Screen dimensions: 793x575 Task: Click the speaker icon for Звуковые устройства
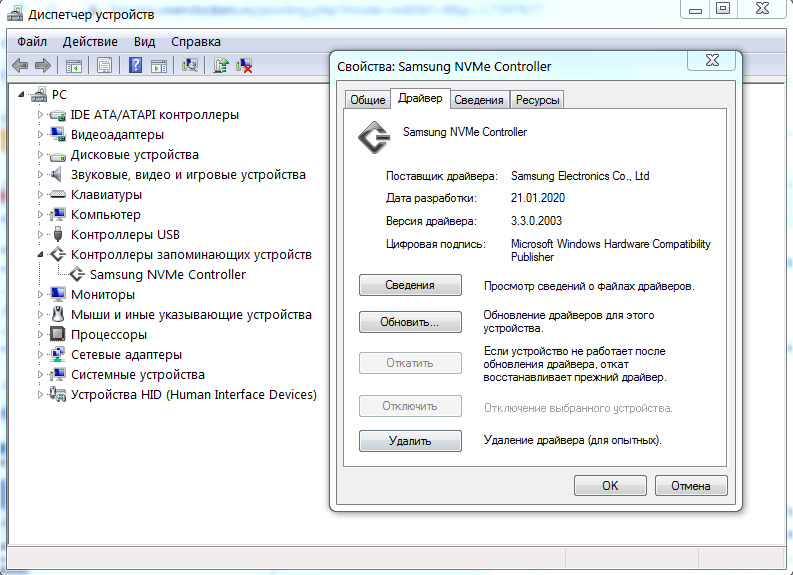(x=56, y=174)
